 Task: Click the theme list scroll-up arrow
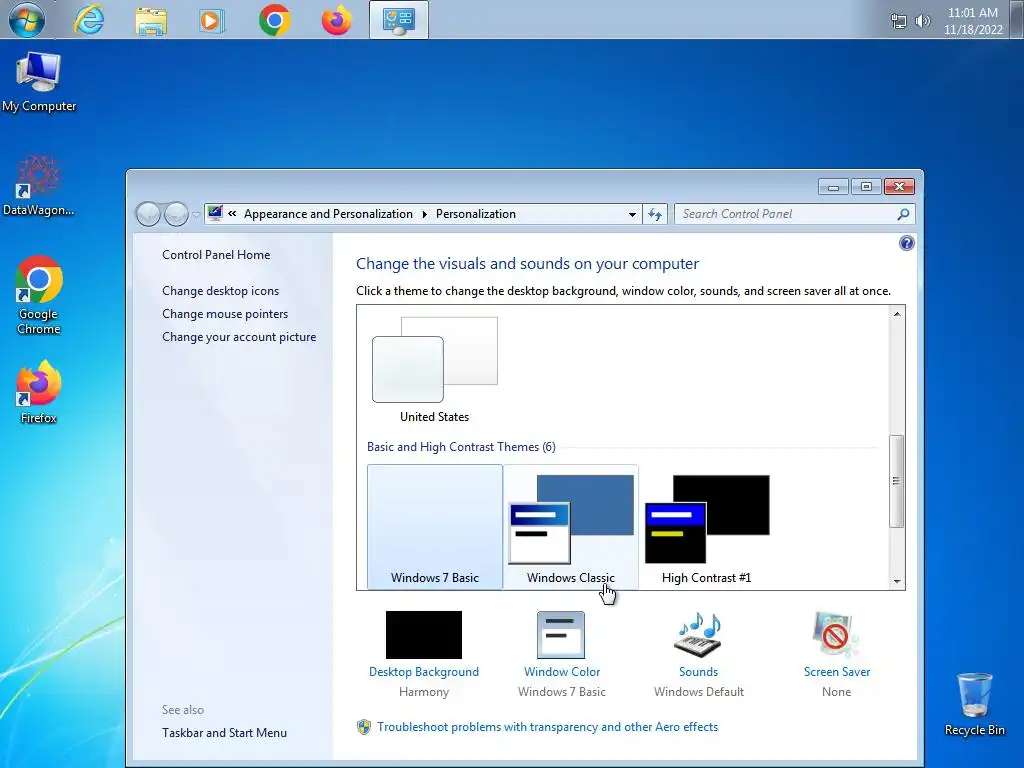(897, 314)
